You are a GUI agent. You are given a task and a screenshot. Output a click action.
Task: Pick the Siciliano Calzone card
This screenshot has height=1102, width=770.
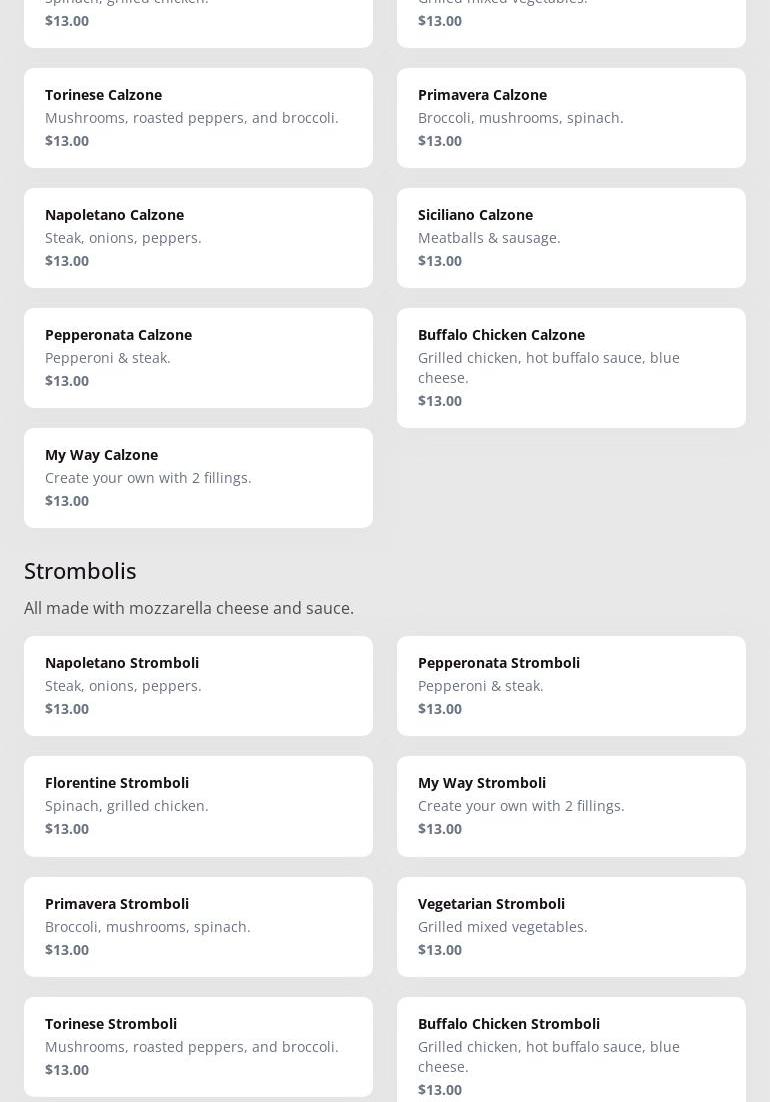(x=571, y=237)
